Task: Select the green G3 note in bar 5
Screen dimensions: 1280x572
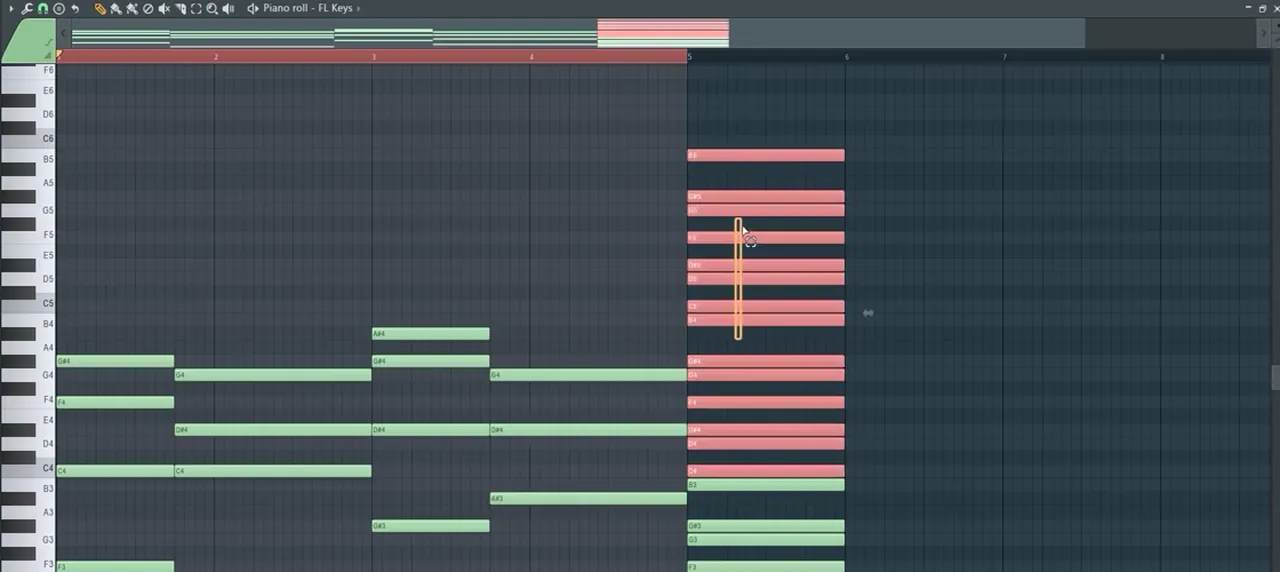Action: click(766, 539)
